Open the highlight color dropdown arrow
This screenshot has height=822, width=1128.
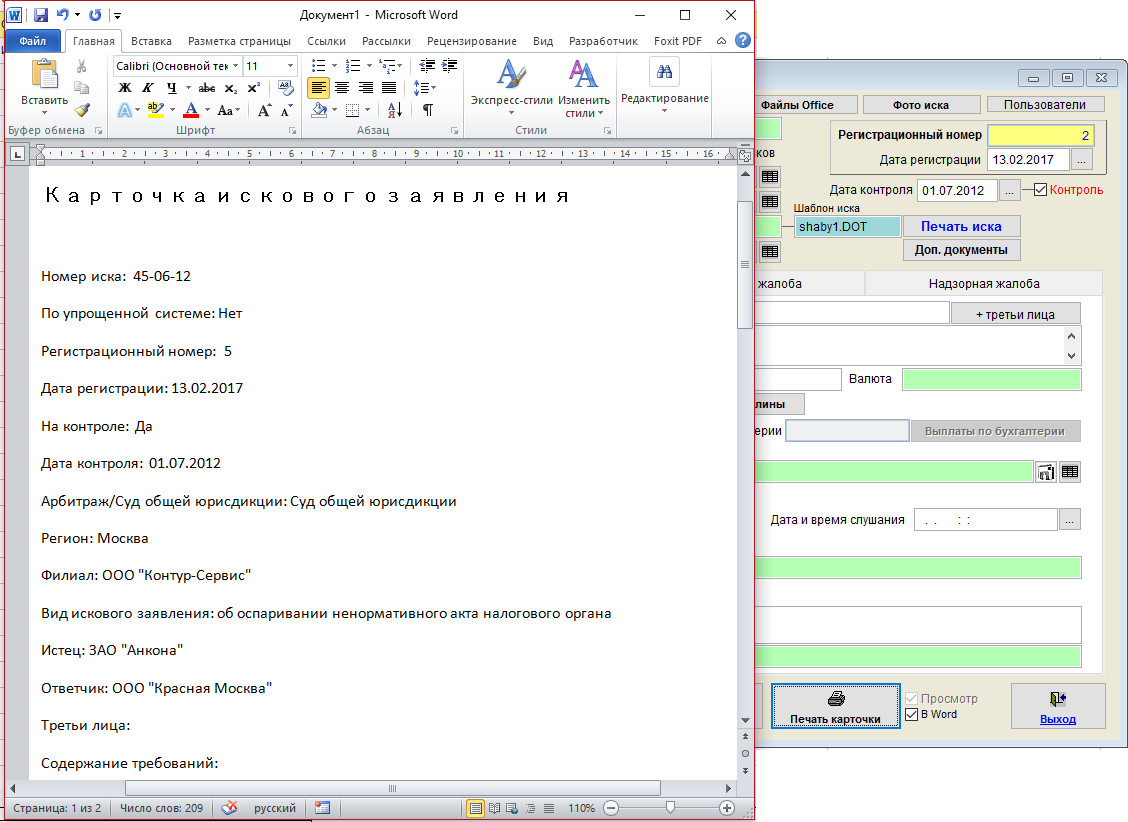(x=173, y=110)
